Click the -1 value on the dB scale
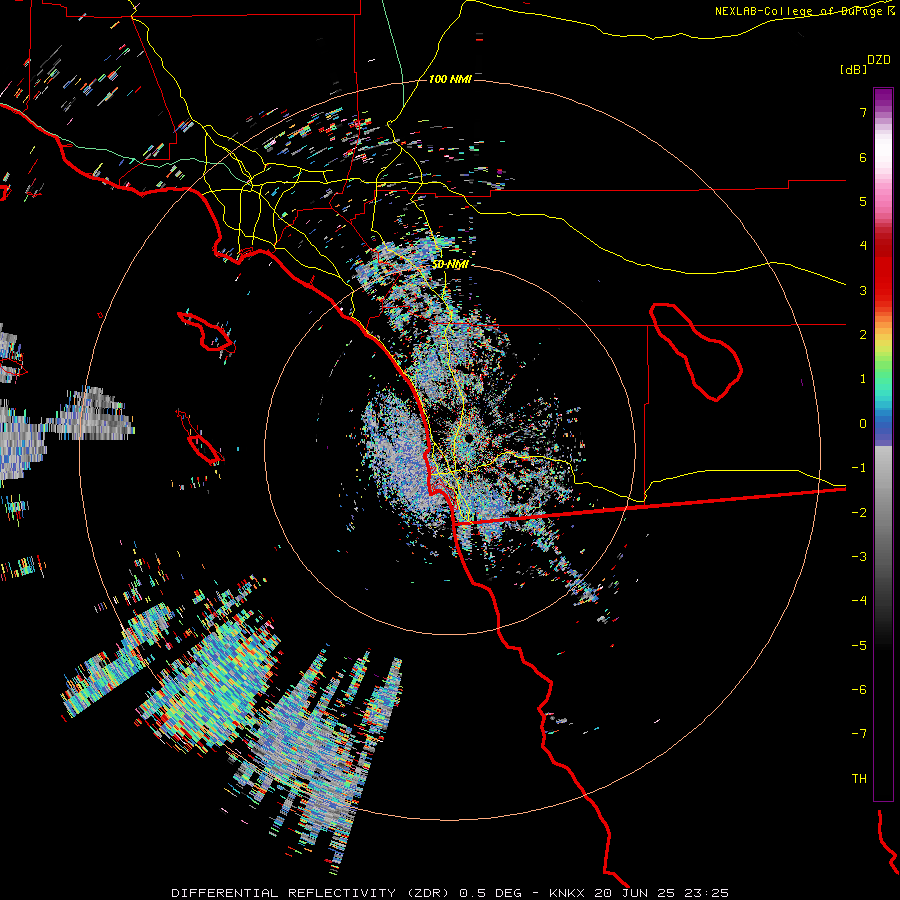This screenshot has height=900, width=900. 859,468
